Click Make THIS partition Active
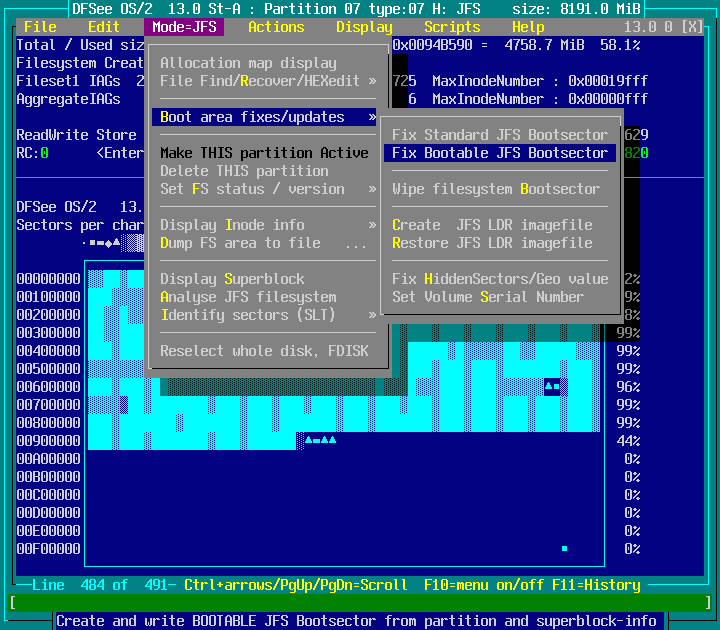 click(264, 153)
